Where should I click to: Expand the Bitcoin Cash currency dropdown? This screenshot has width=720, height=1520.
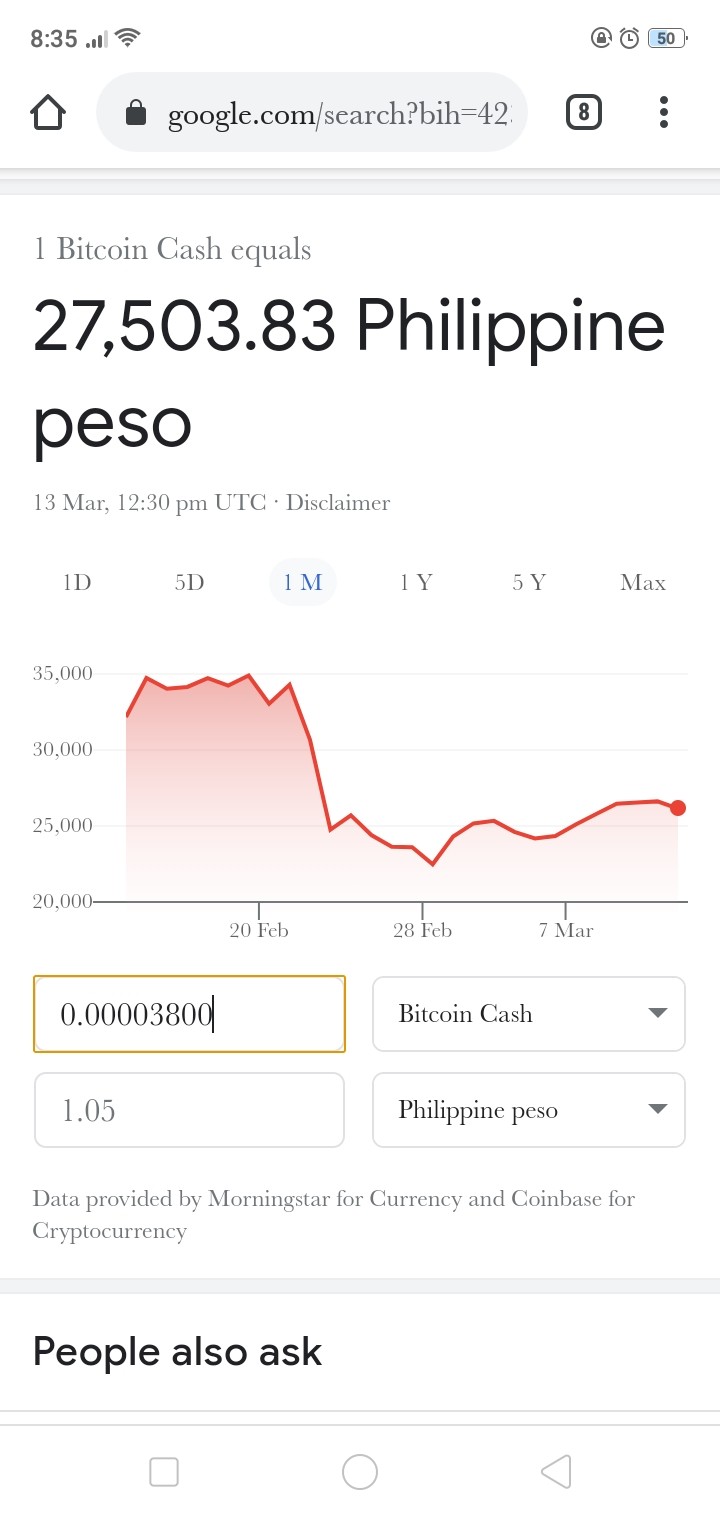pyautogui.click(x=529, y=1014)
